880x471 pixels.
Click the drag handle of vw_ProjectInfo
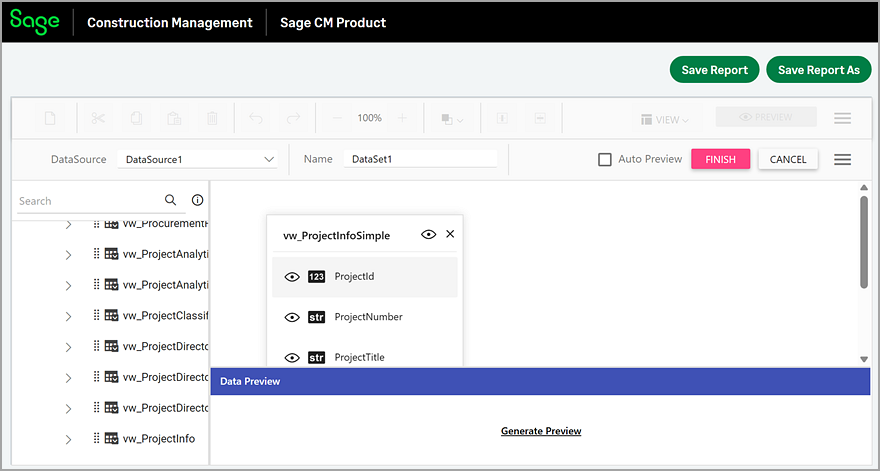(x=96, y=438)
